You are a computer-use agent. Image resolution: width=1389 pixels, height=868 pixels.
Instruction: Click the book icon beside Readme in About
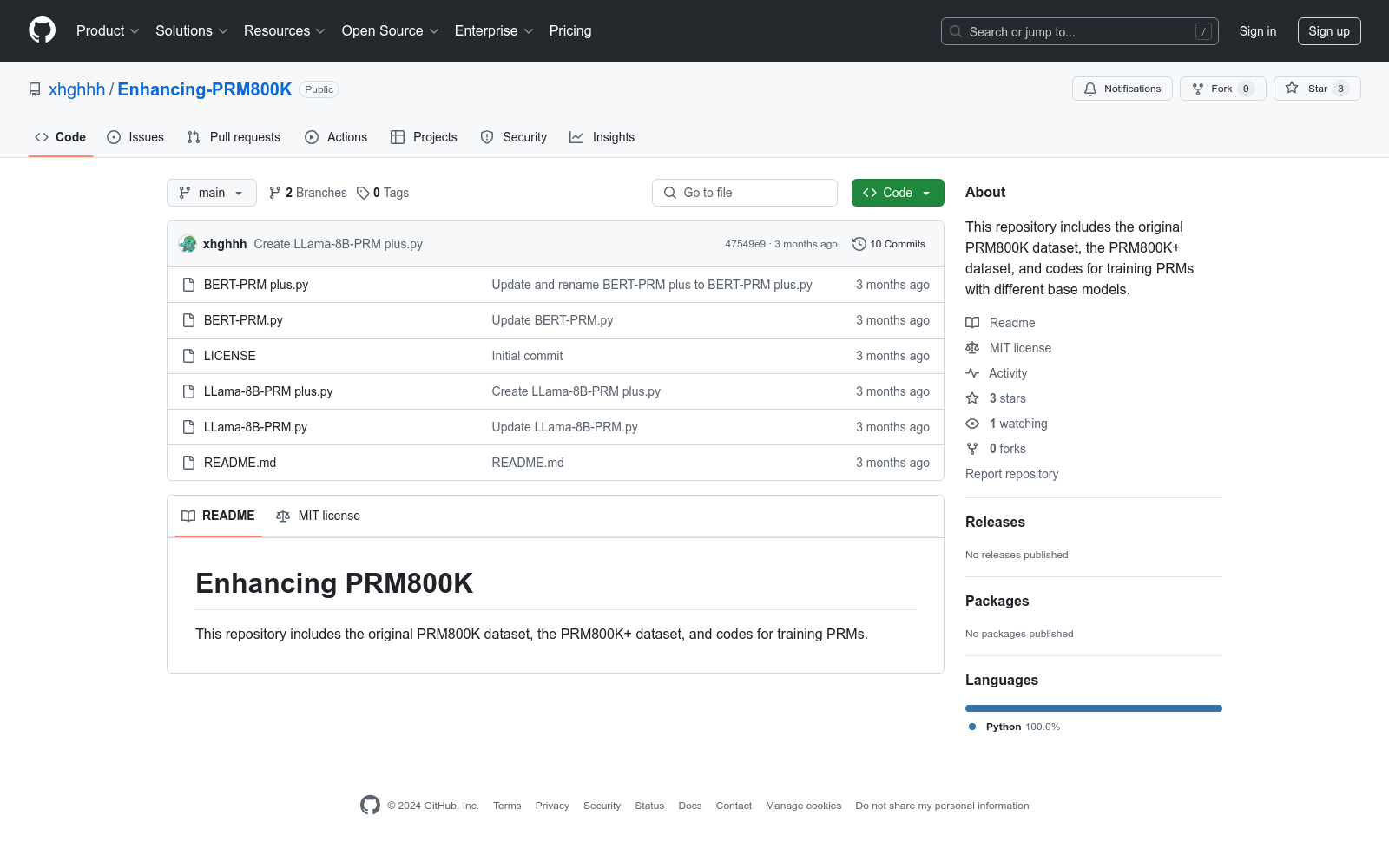pos(972,323)
